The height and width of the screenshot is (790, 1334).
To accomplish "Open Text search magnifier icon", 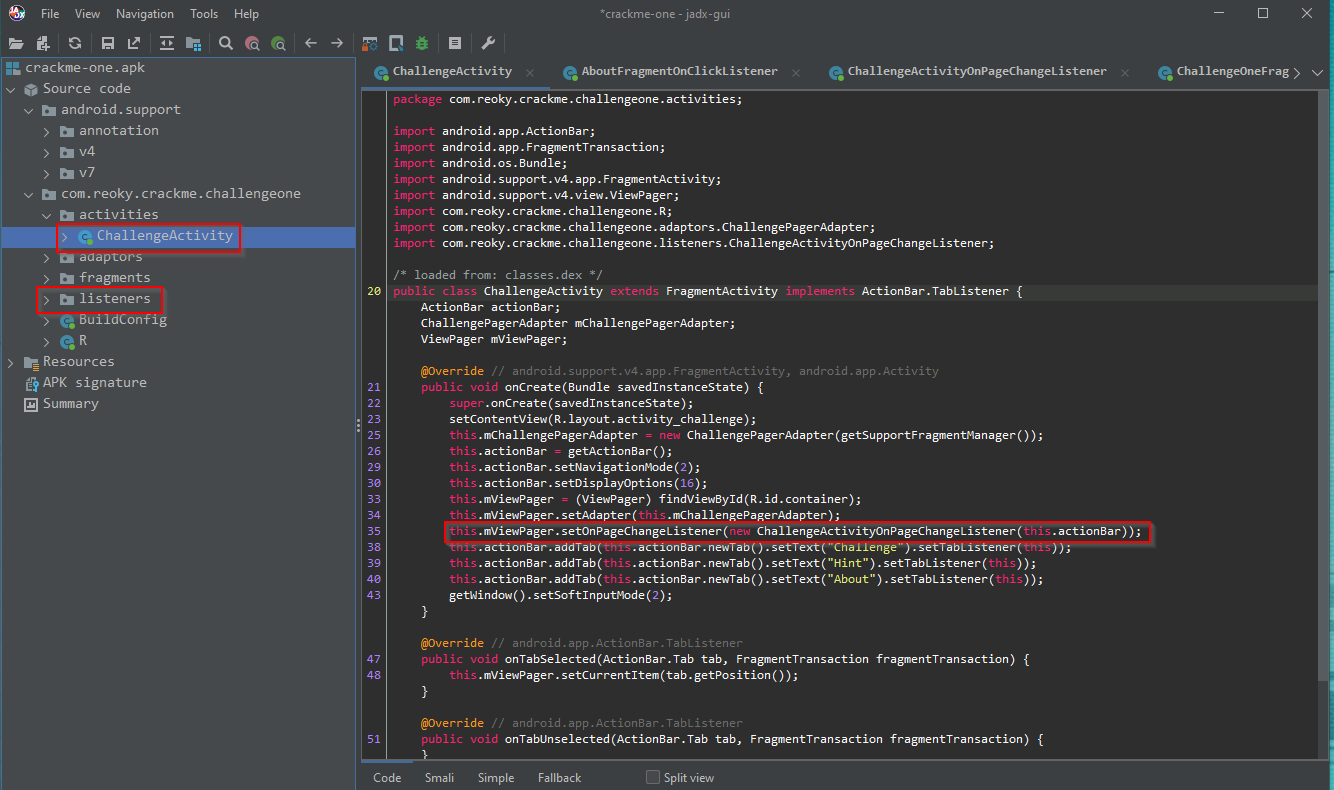I will coord(226,43).
